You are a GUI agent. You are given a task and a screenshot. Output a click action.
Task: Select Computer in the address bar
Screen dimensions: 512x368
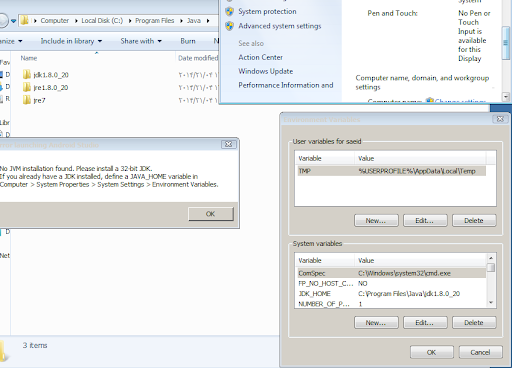(55, 21)
